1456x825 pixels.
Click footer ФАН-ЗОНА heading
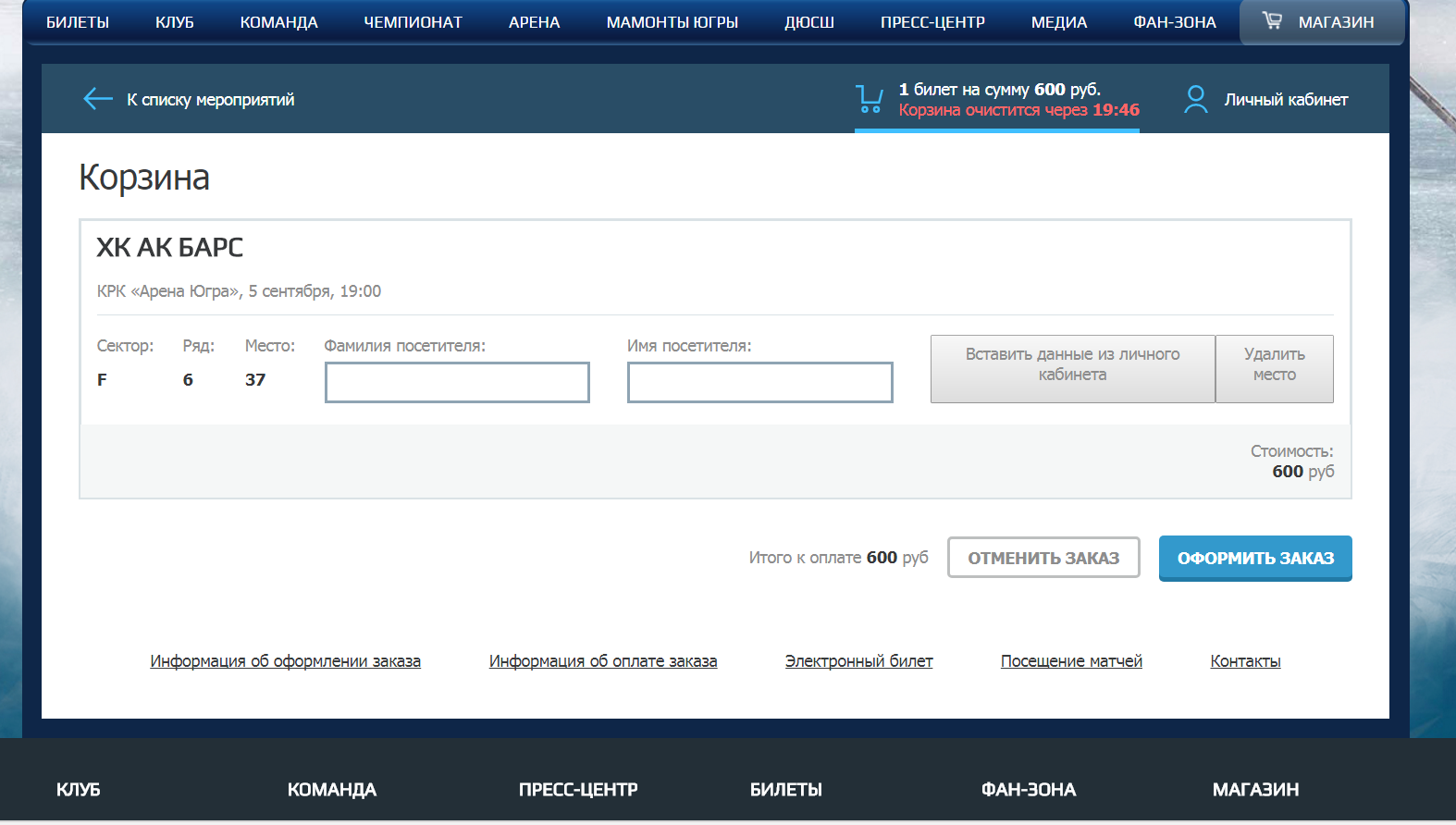point(1029,790)
